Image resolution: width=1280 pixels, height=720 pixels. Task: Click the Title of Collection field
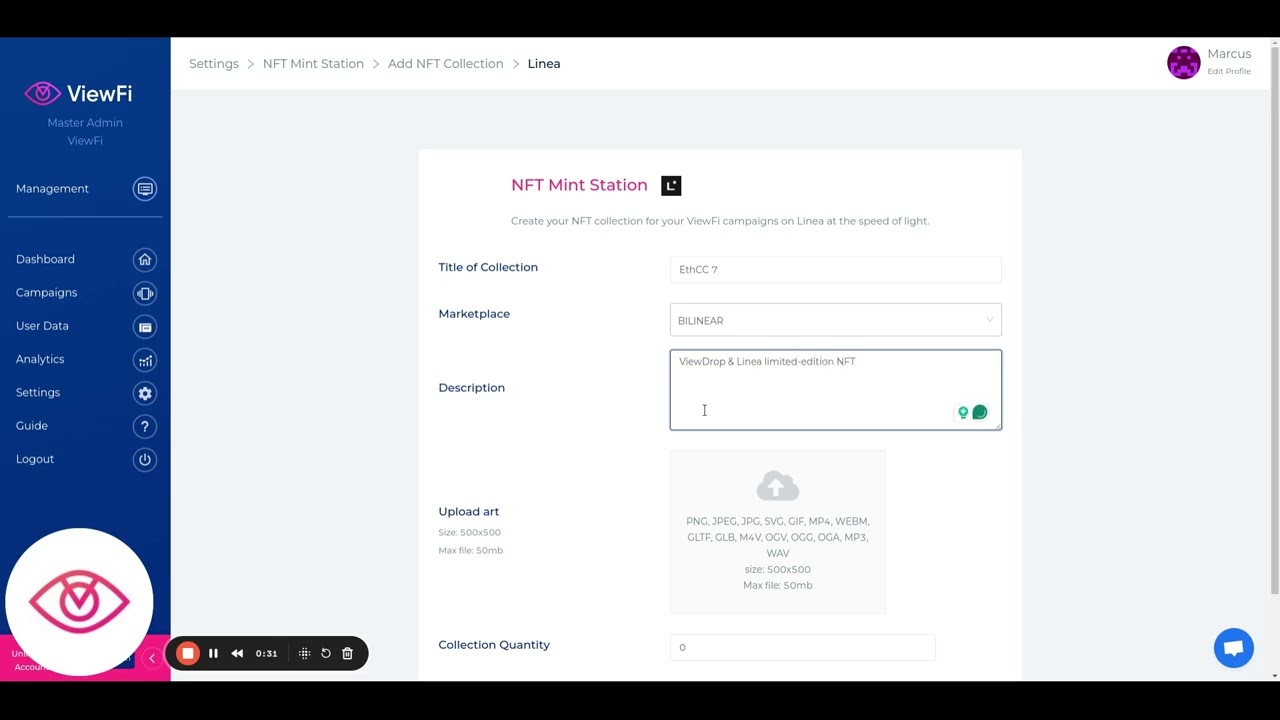[x=836, y=269]
